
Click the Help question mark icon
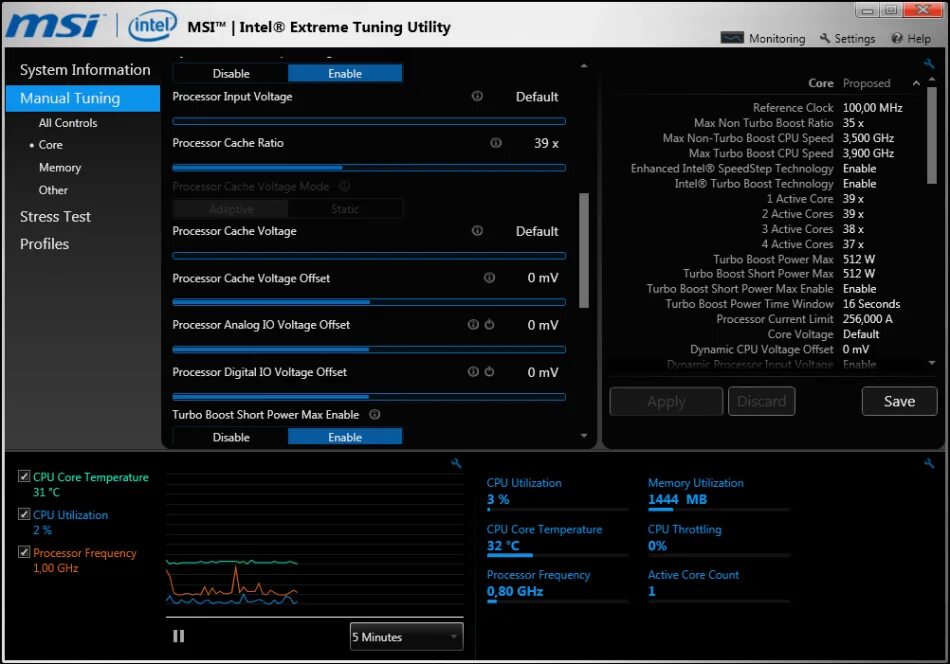coord(897,38)
